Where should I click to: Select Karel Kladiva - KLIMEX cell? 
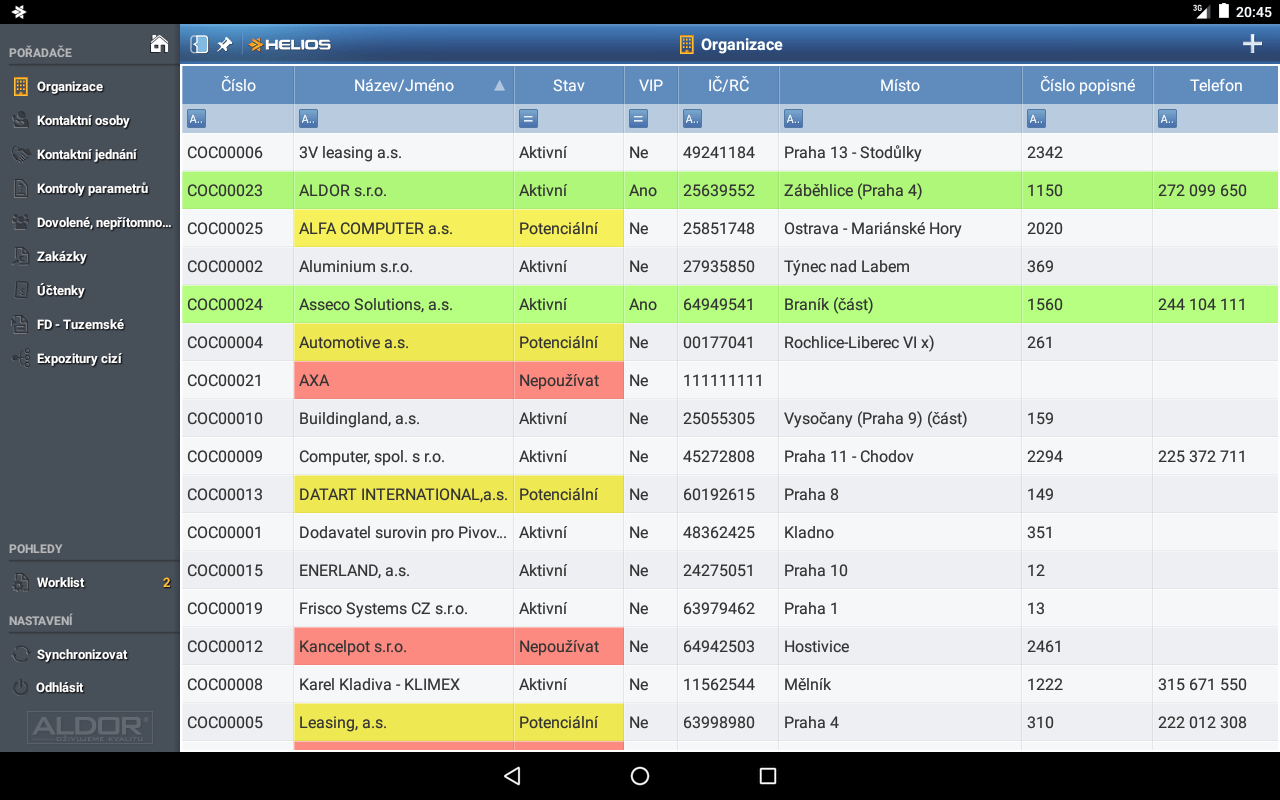tap(404, 685)
